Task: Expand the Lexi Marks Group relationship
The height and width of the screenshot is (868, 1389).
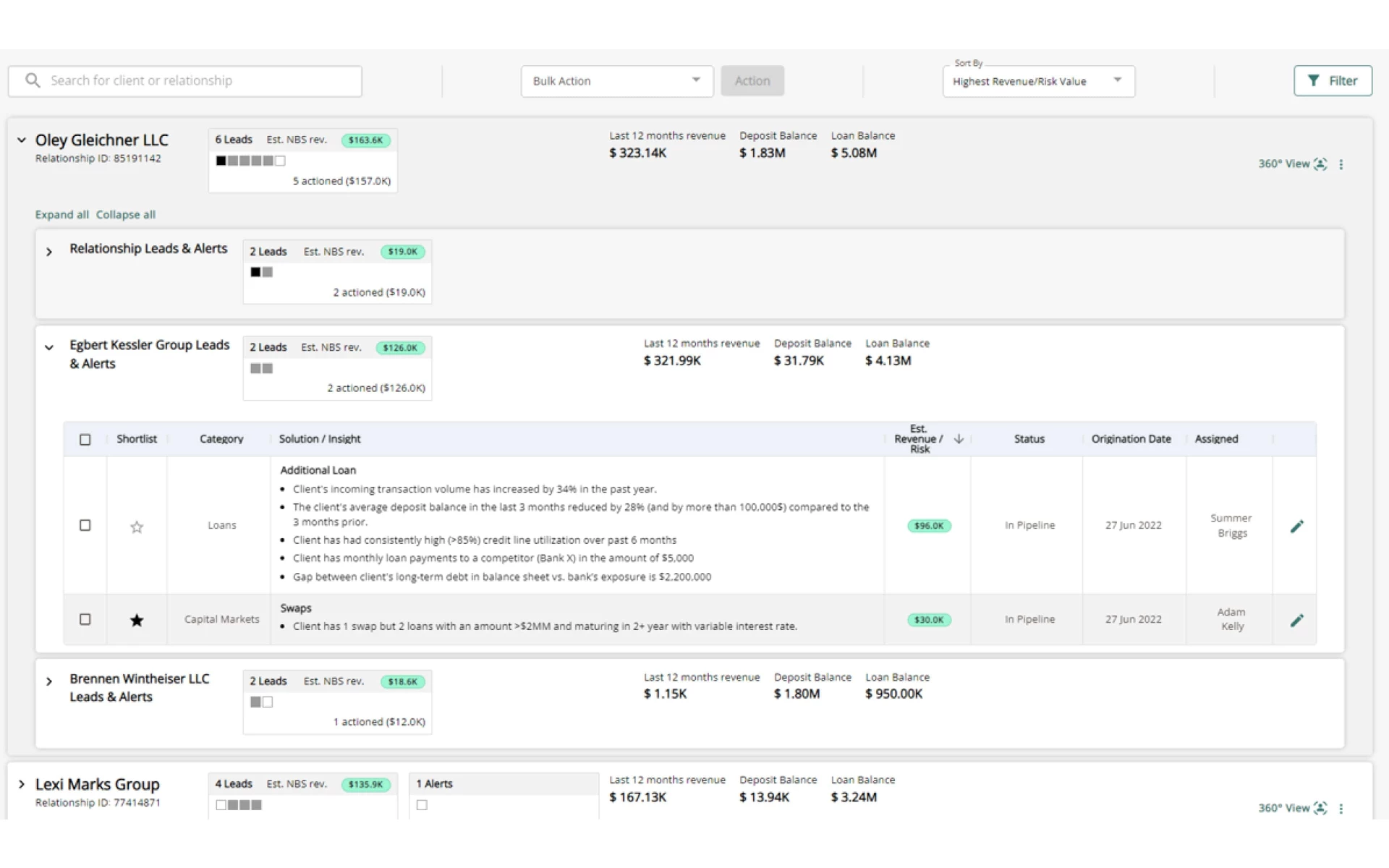Action: (x=22, y=784)
